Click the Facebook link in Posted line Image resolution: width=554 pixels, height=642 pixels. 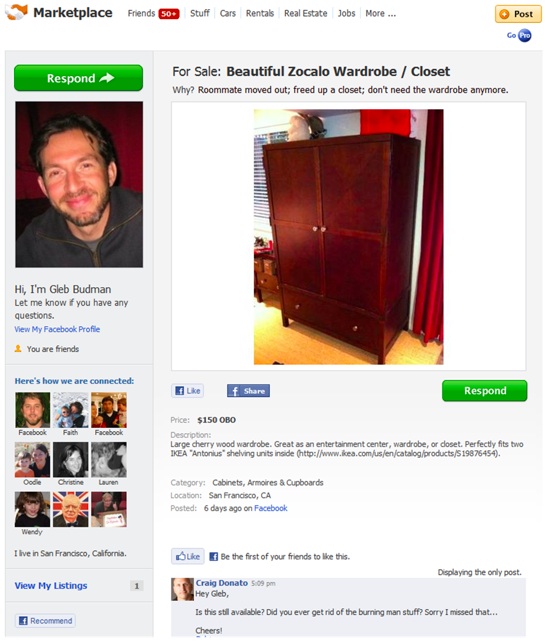pos(271,508)
